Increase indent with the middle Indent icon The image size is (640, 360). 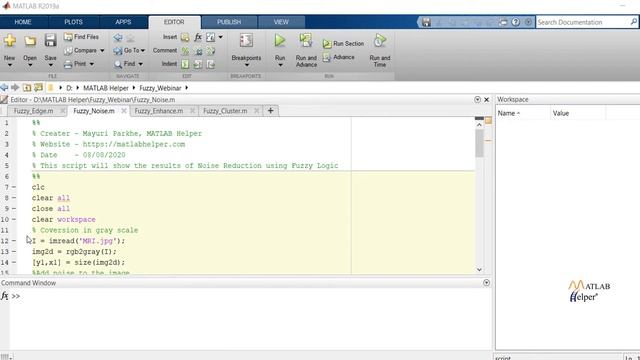click(198, 64)
